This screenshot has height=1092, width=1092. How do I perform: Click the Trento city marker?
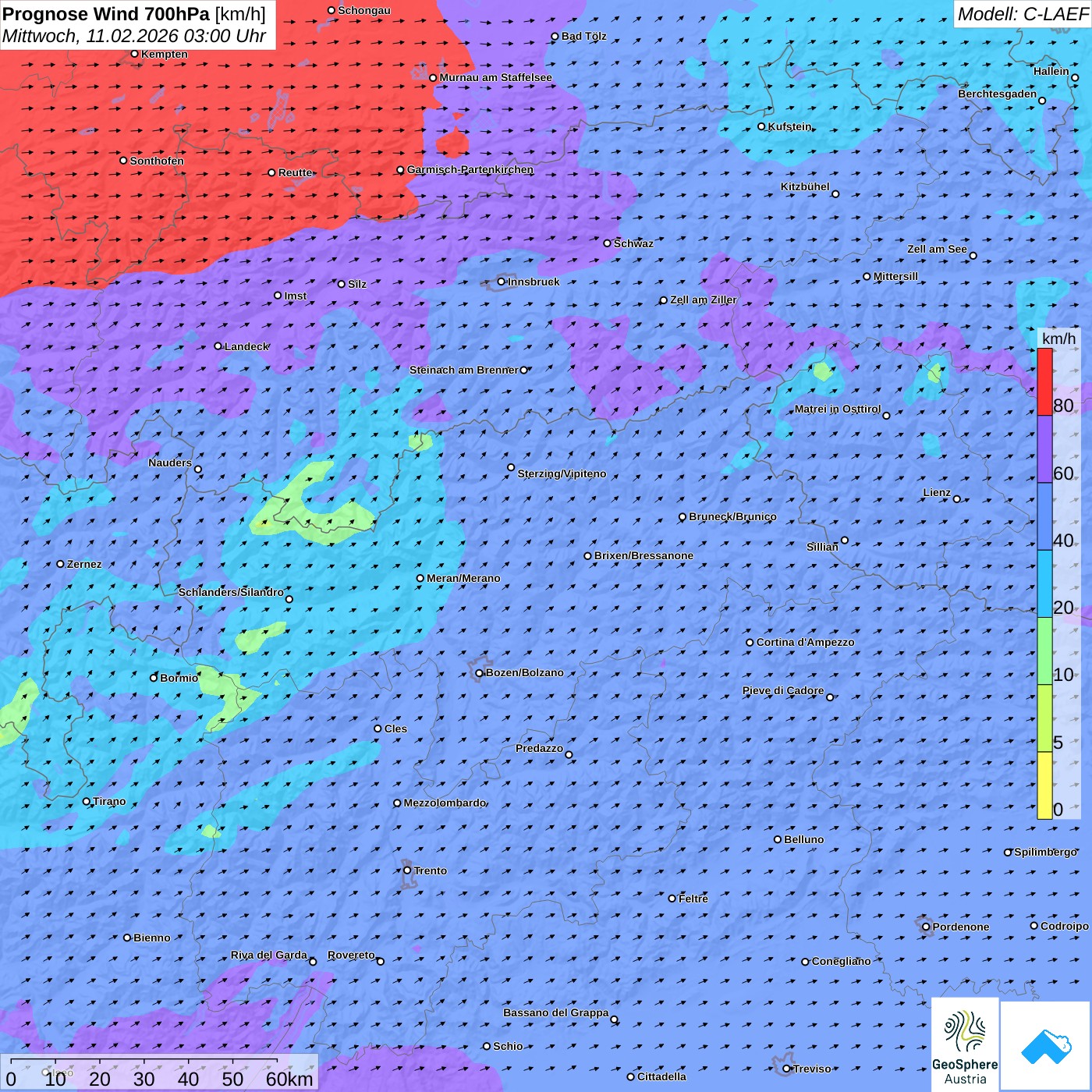point(407,870)
